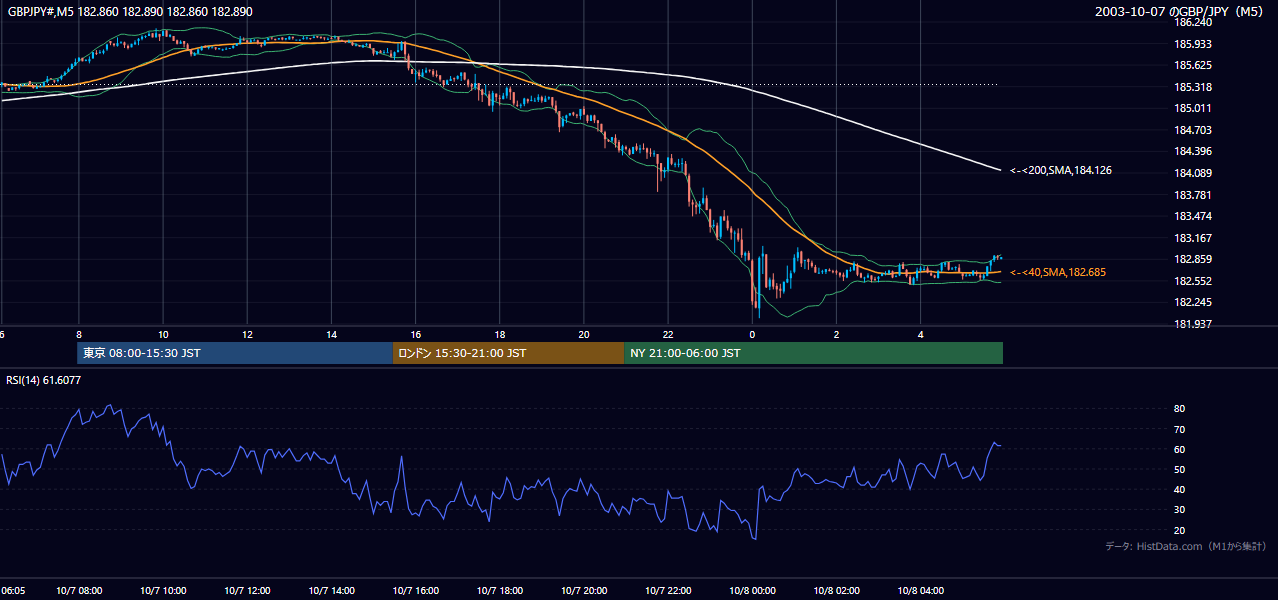
Task: Click the 10/7 20:00 bottom time label
Action: [x=584, y=590]
